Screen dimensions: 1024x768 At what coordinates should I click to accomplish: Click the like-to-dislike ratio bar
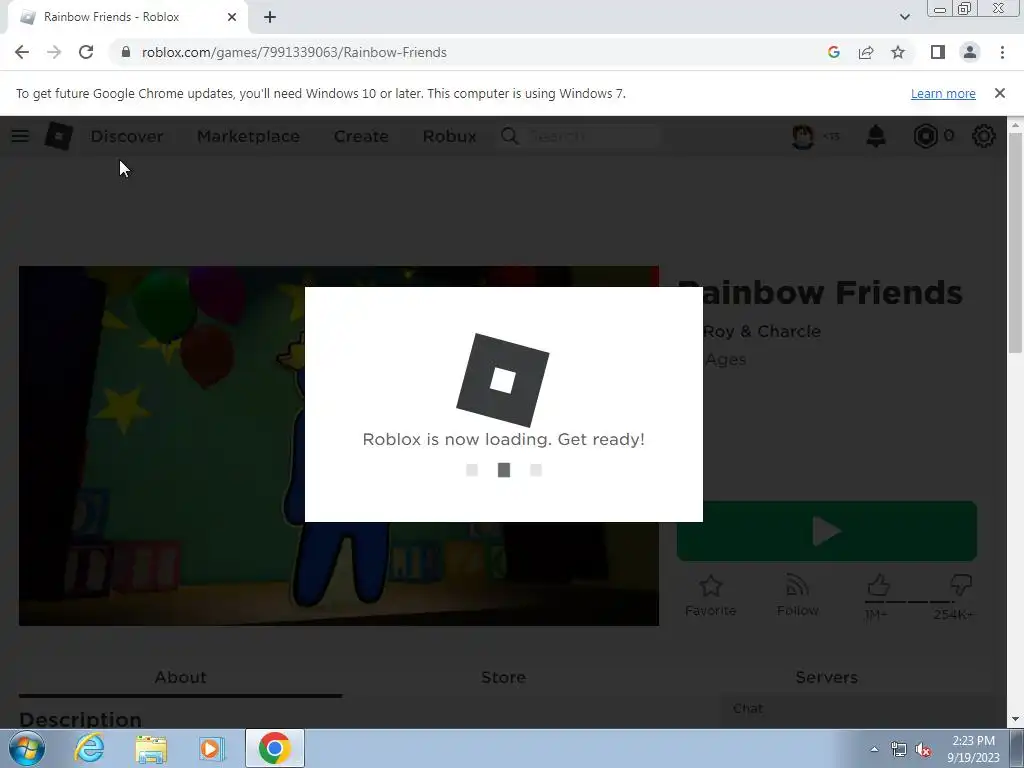pyautogui.click(x=909, y=602)
